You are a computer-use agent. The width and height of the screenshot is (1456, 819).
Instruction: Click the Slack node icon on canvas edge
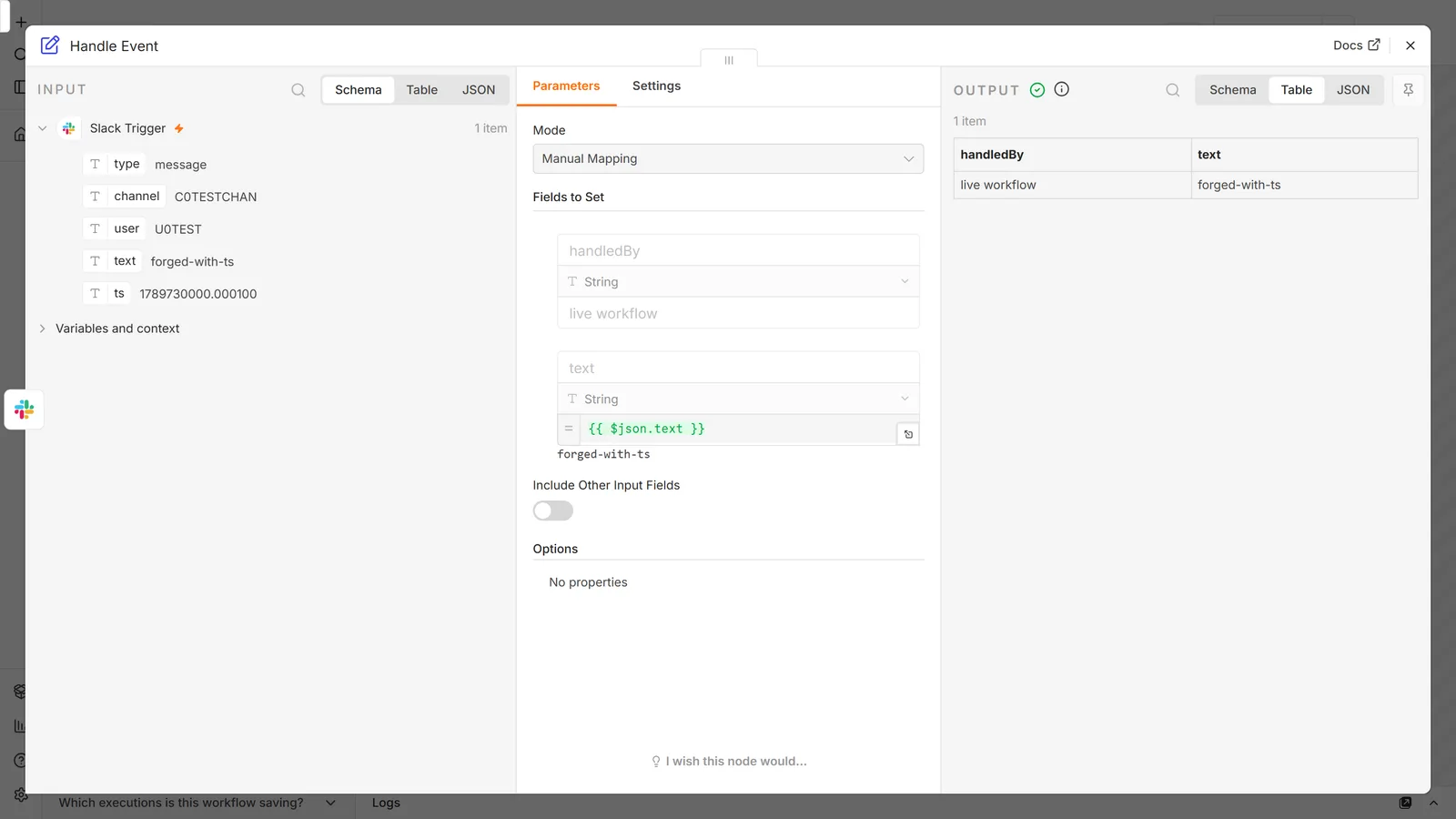(24, 409)
